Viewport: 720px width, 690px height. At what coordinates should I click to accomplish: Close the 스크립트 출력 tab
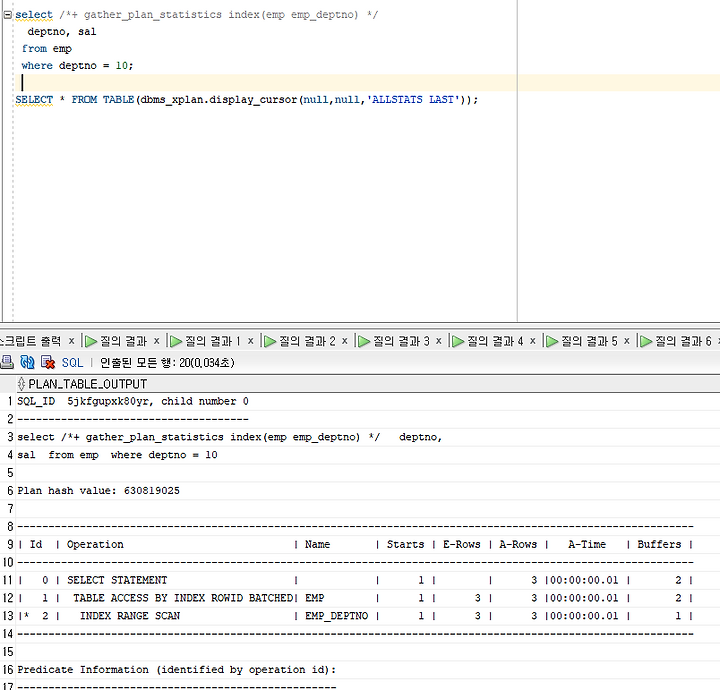[71, 341]
